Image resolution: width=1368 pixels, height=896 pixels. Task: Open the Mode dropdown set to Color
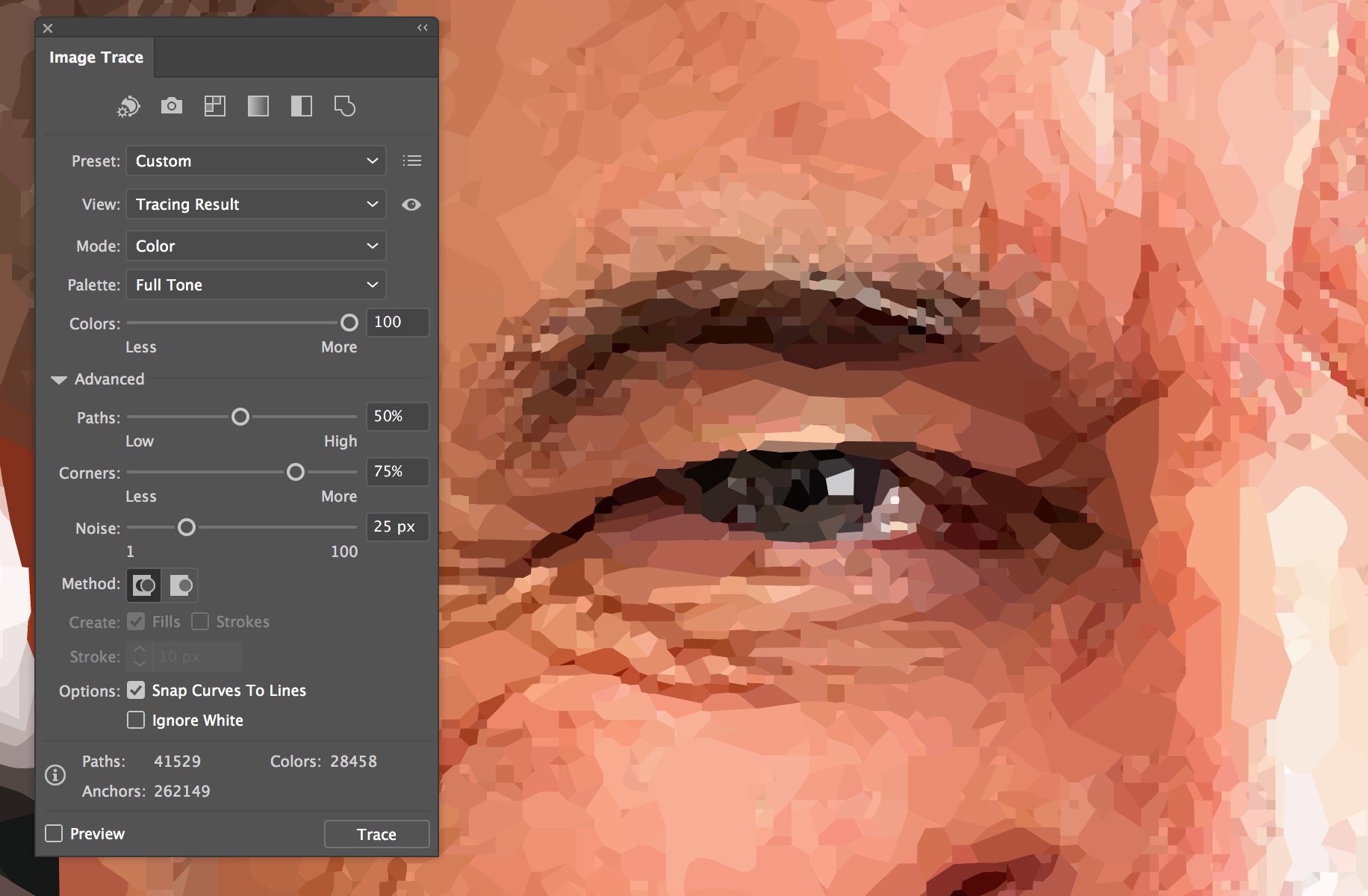pyautogui.click(x=256, y=246)
